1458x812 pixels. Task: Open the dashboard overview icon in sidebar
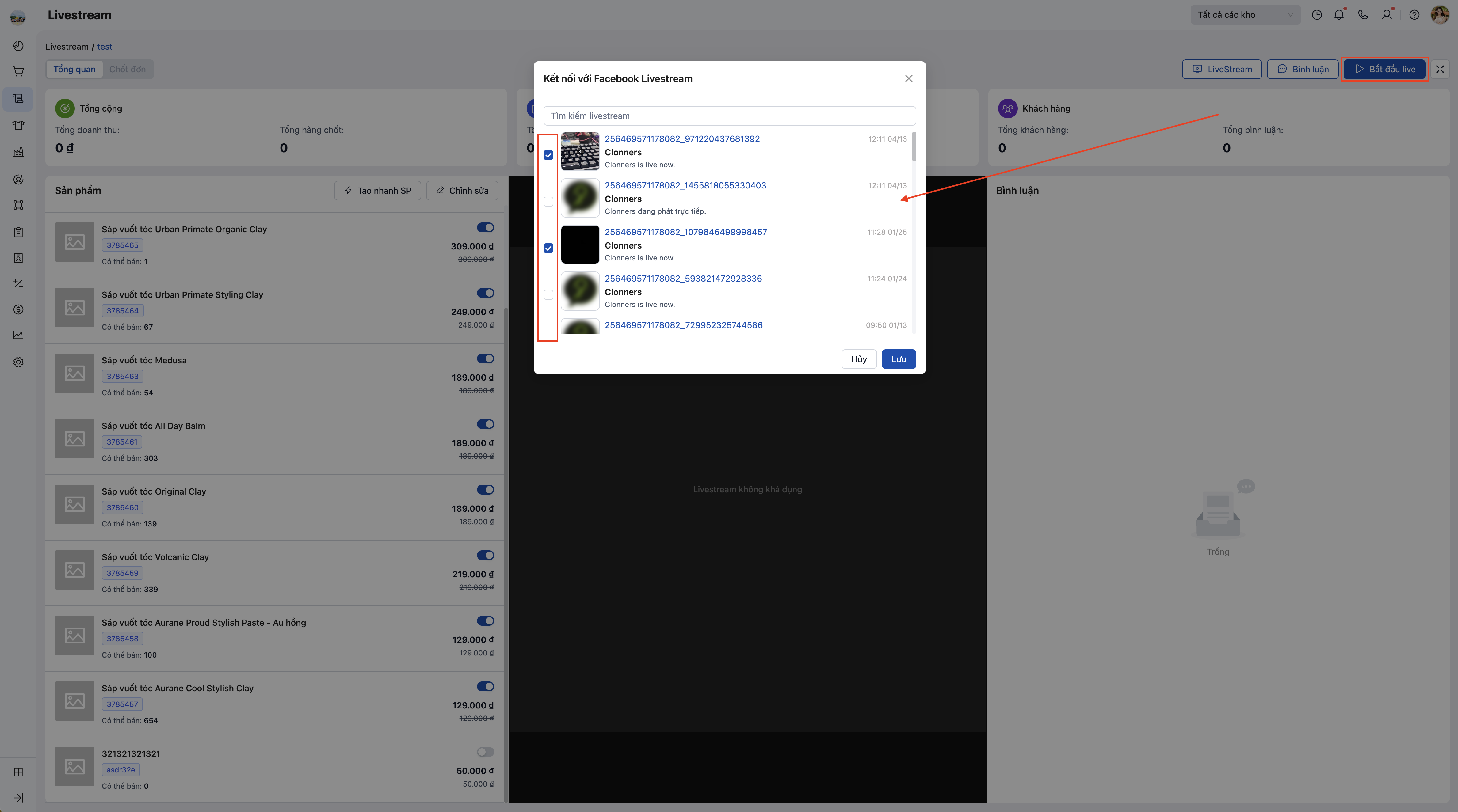pyautogui.click(x=18, y=46)
